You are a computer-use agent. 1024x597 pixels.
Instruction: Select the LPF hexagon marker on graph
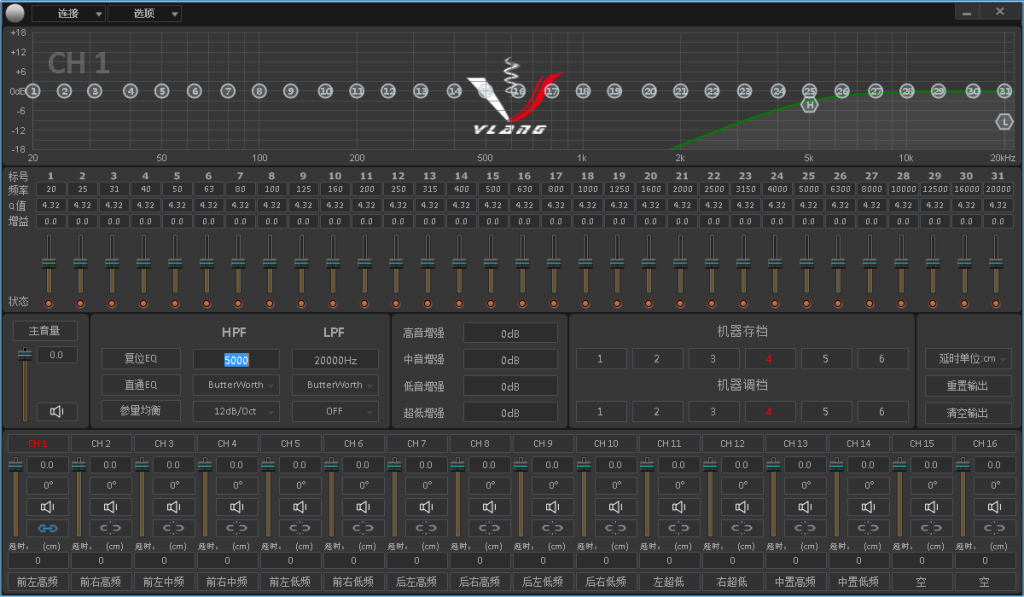tap(1004, 121)
